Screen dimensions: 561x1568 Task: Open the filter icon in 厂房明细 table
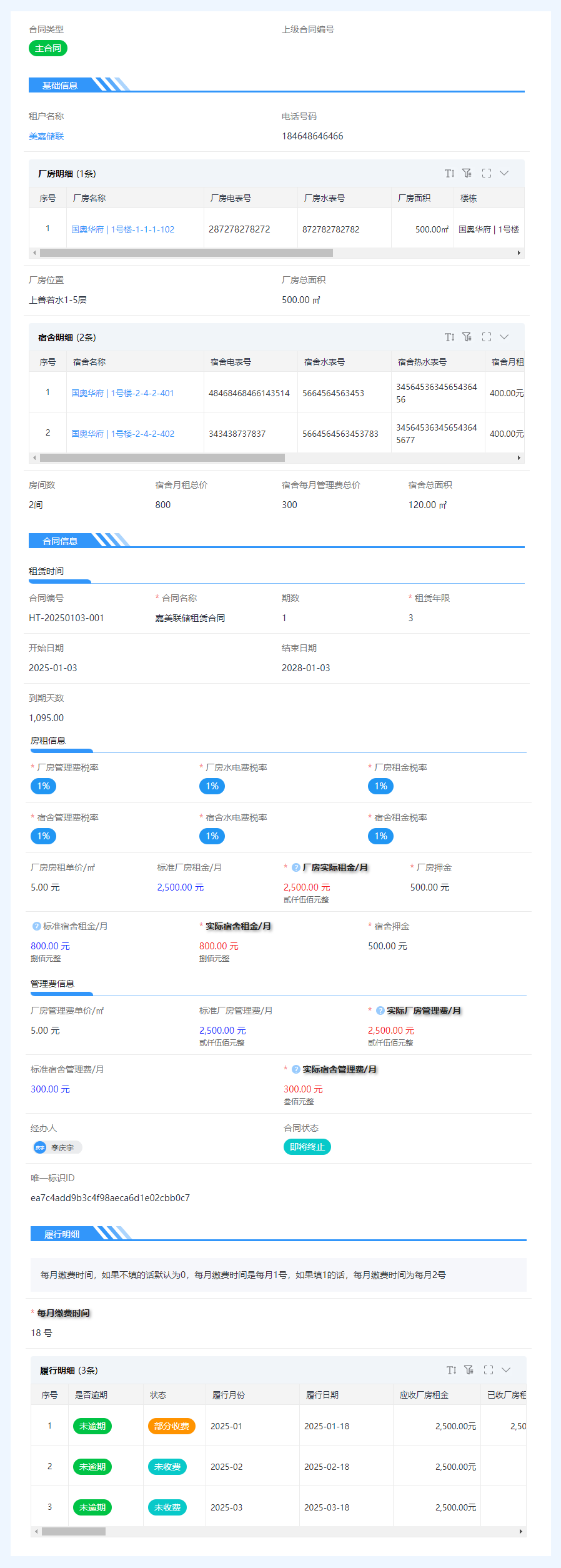tap(467, 173)
